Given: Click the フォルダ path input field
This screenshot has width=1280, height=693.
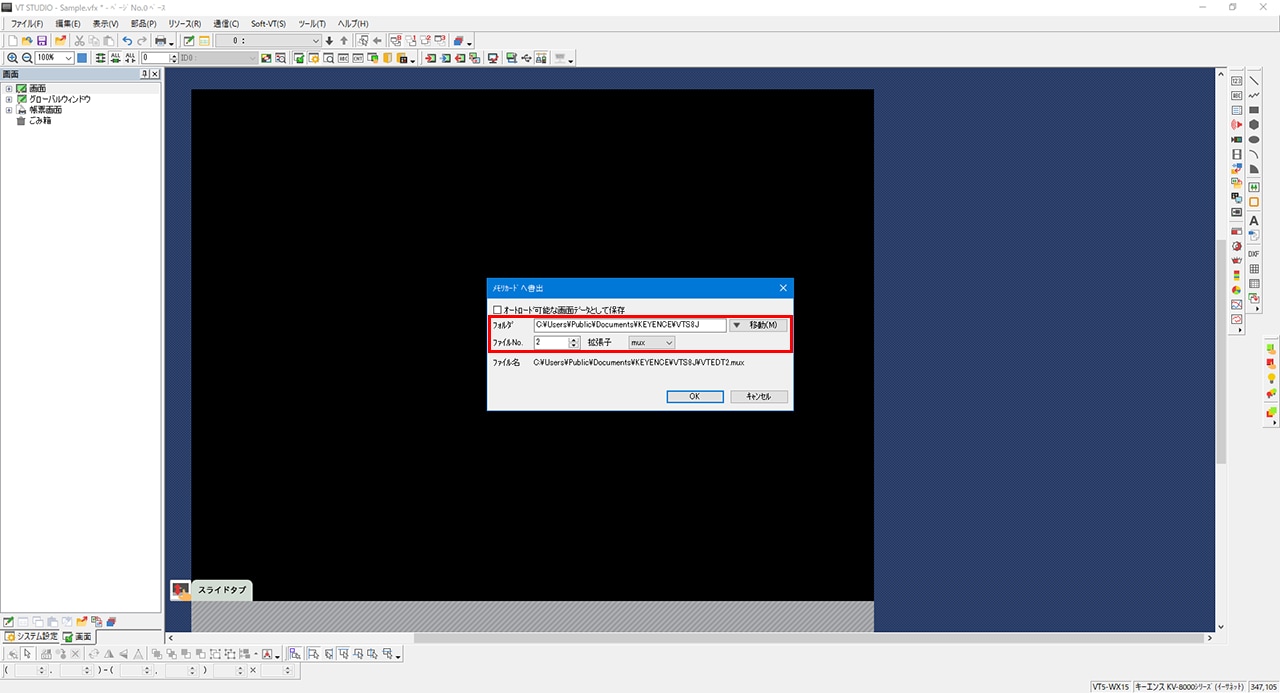Looking at the screenshot, I should (x=629, y=325).
